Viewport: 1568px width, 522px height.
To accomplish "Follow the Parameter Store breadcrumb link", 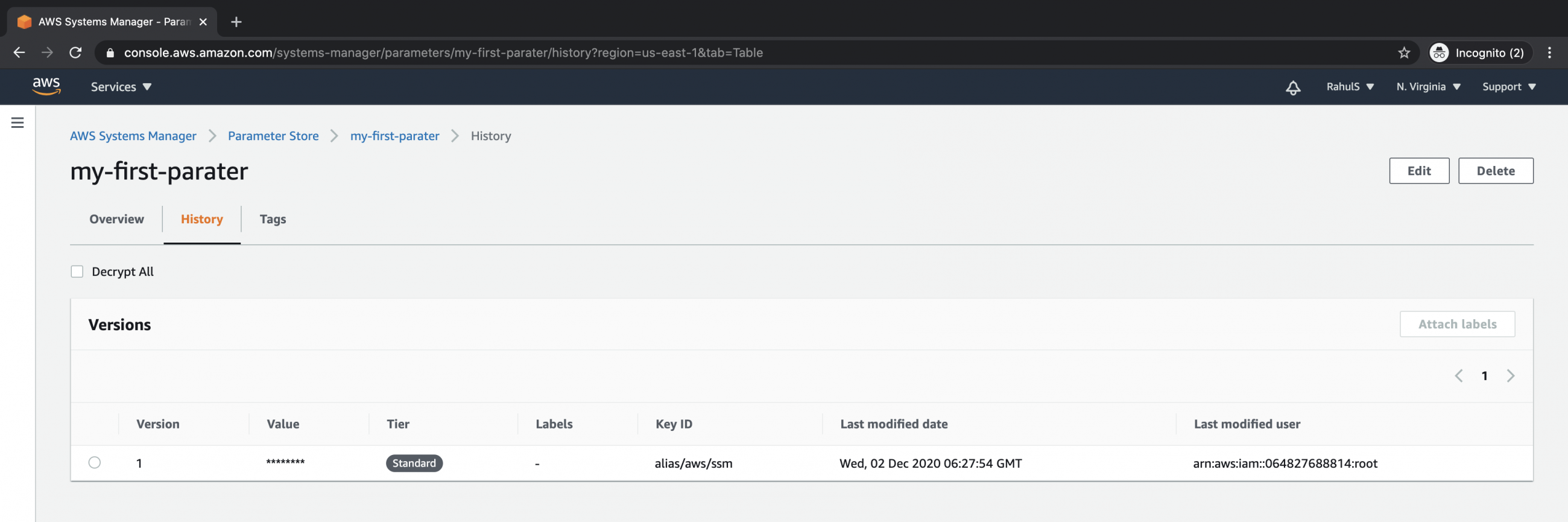I will 273,136.
